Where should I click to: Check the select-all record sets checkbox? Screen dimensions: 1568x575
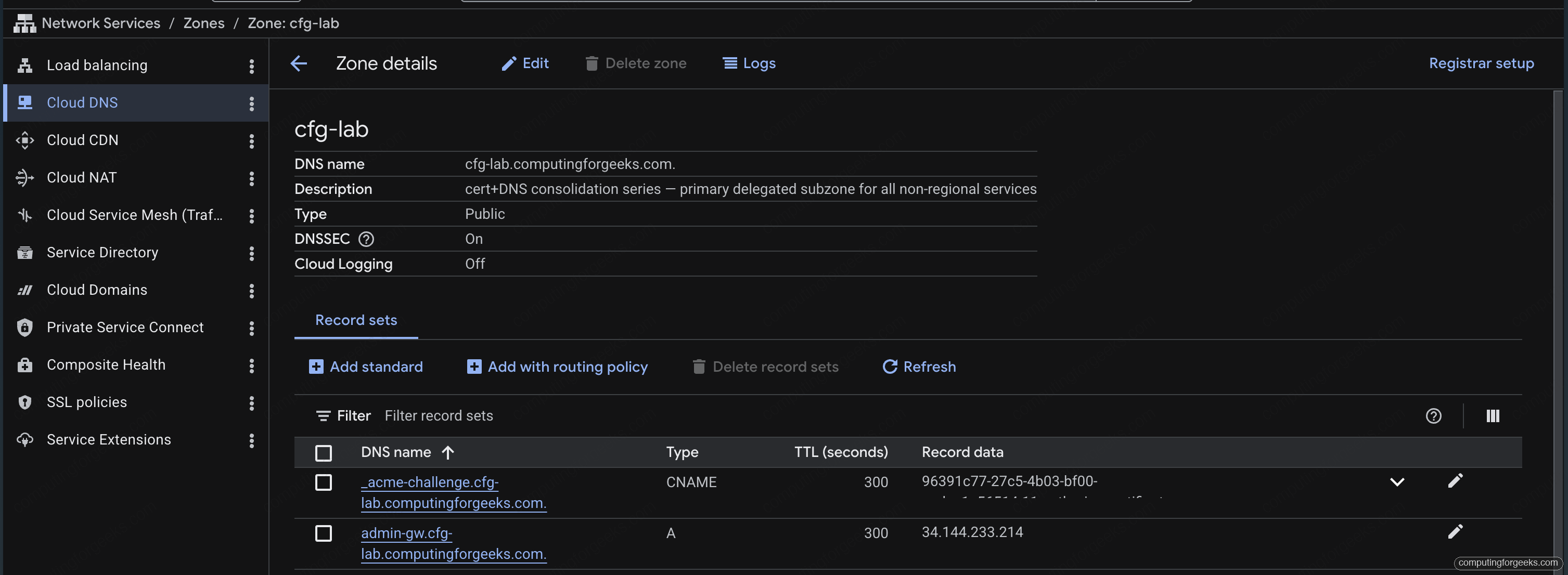click(x=324, y=453)
